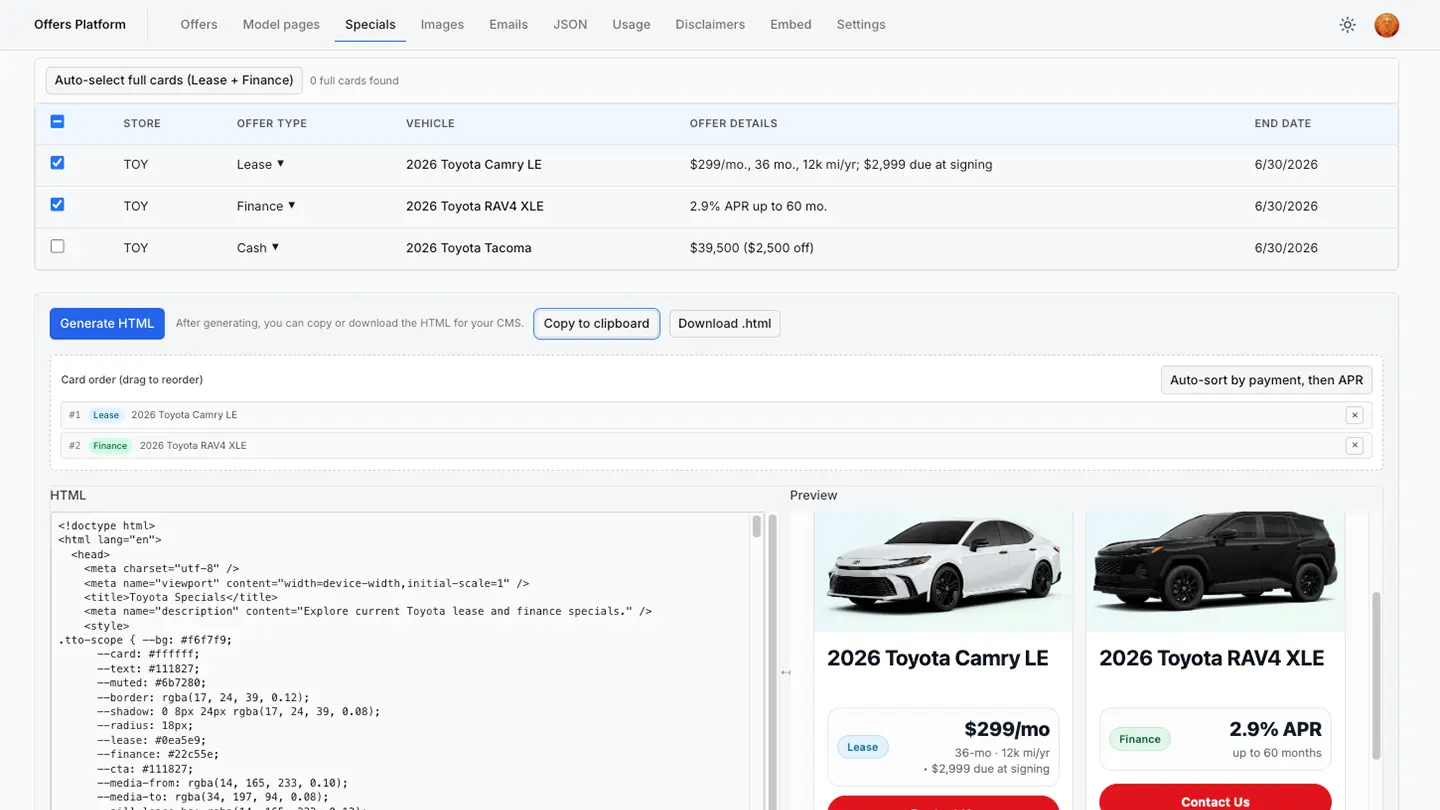
Task: Copy HTML to clipboard
Action: (596, 323)
